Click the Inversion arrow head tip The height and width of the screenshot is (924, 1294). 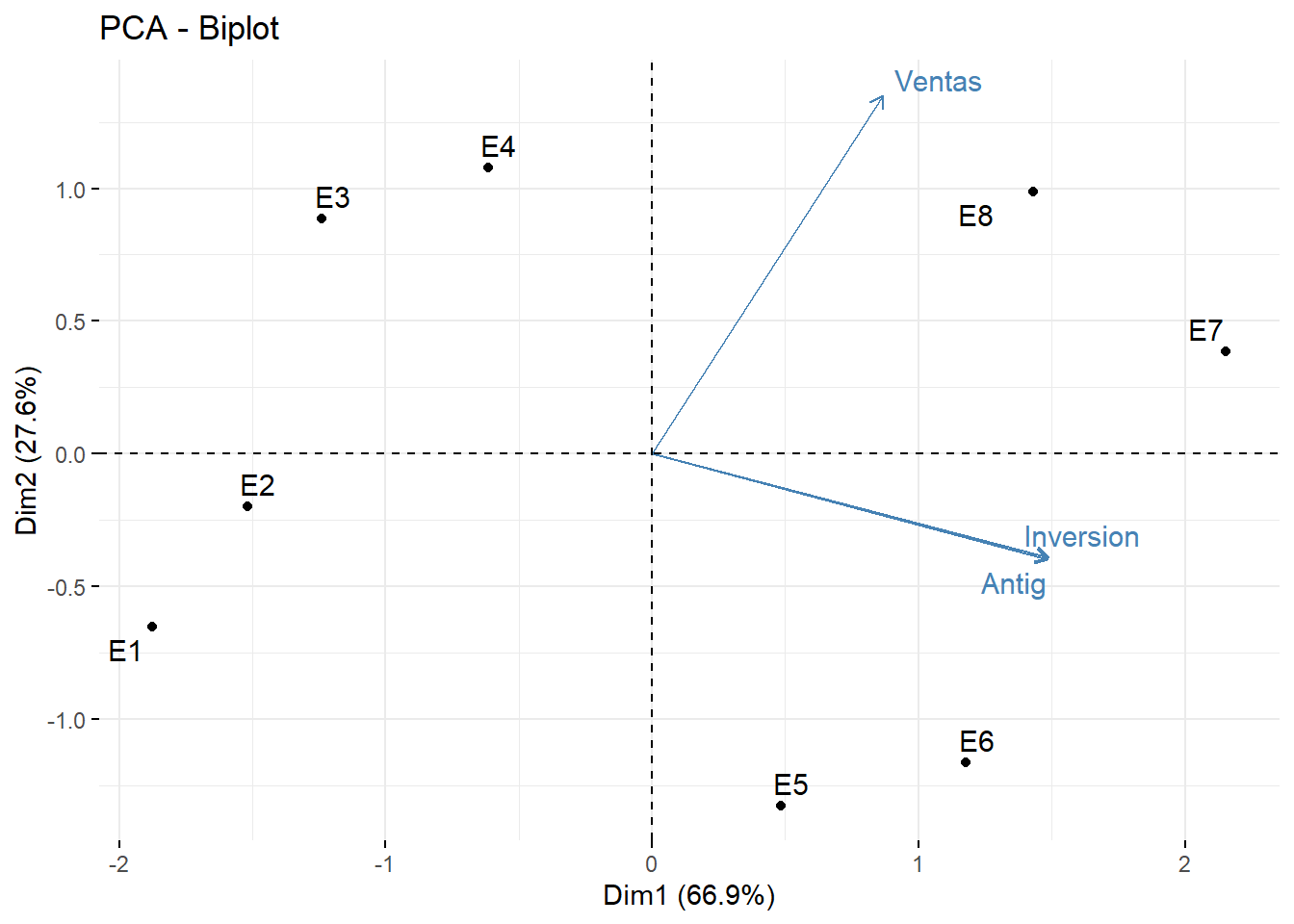(1048, 557)
